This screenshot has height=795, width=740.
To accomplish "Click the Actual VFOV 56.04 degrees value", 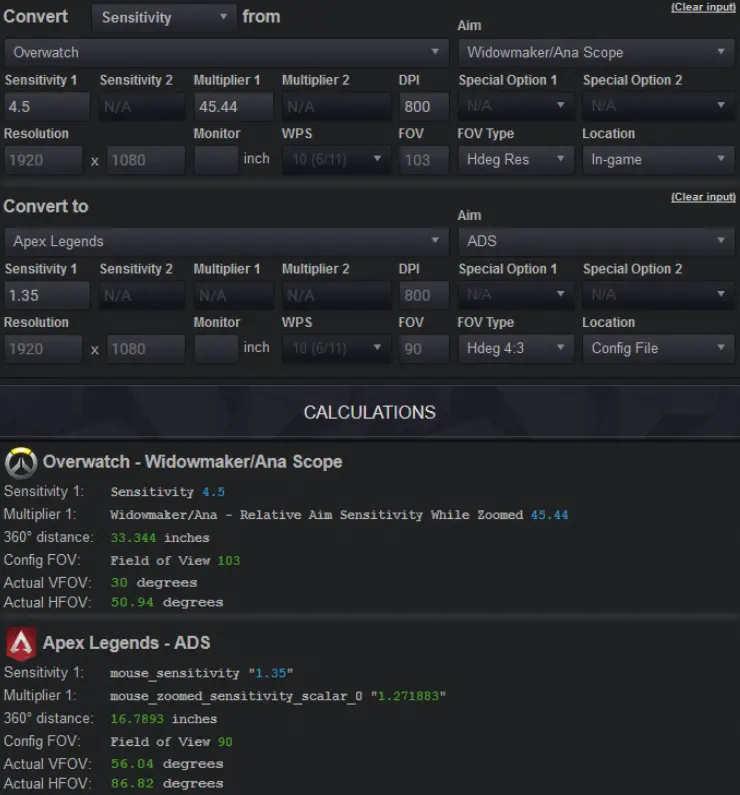I will (167, 764).
